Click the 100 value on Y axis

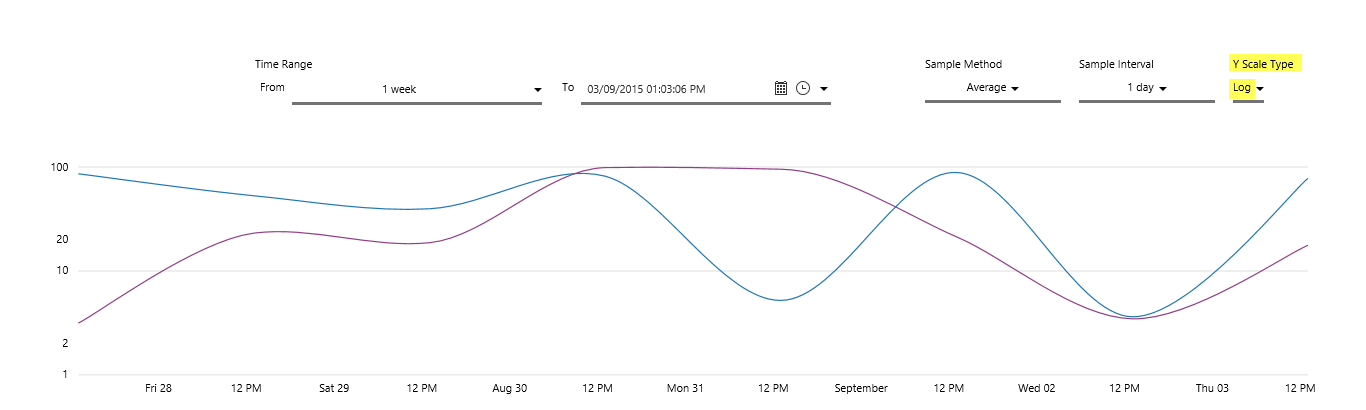click(58, 168)
